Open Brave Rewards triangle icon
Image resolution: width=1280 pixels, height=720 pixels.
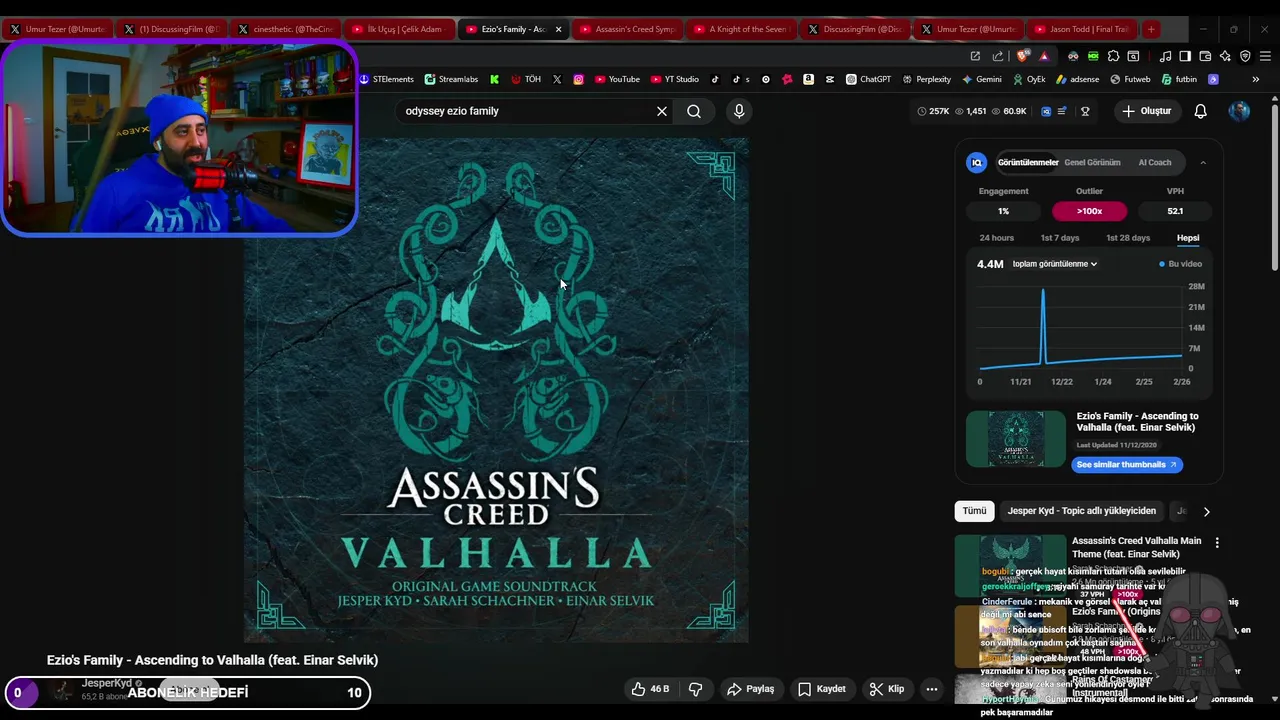1044,56
